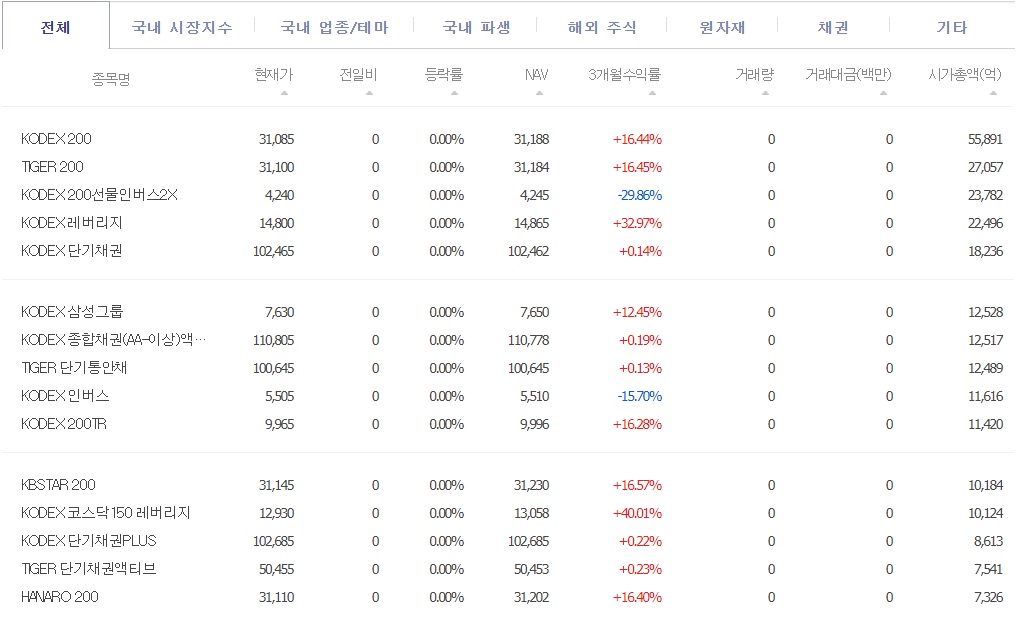Screen dimensions: 1035x624
Task: Click market cap value 8,613
Action: (x=988, y=541)
